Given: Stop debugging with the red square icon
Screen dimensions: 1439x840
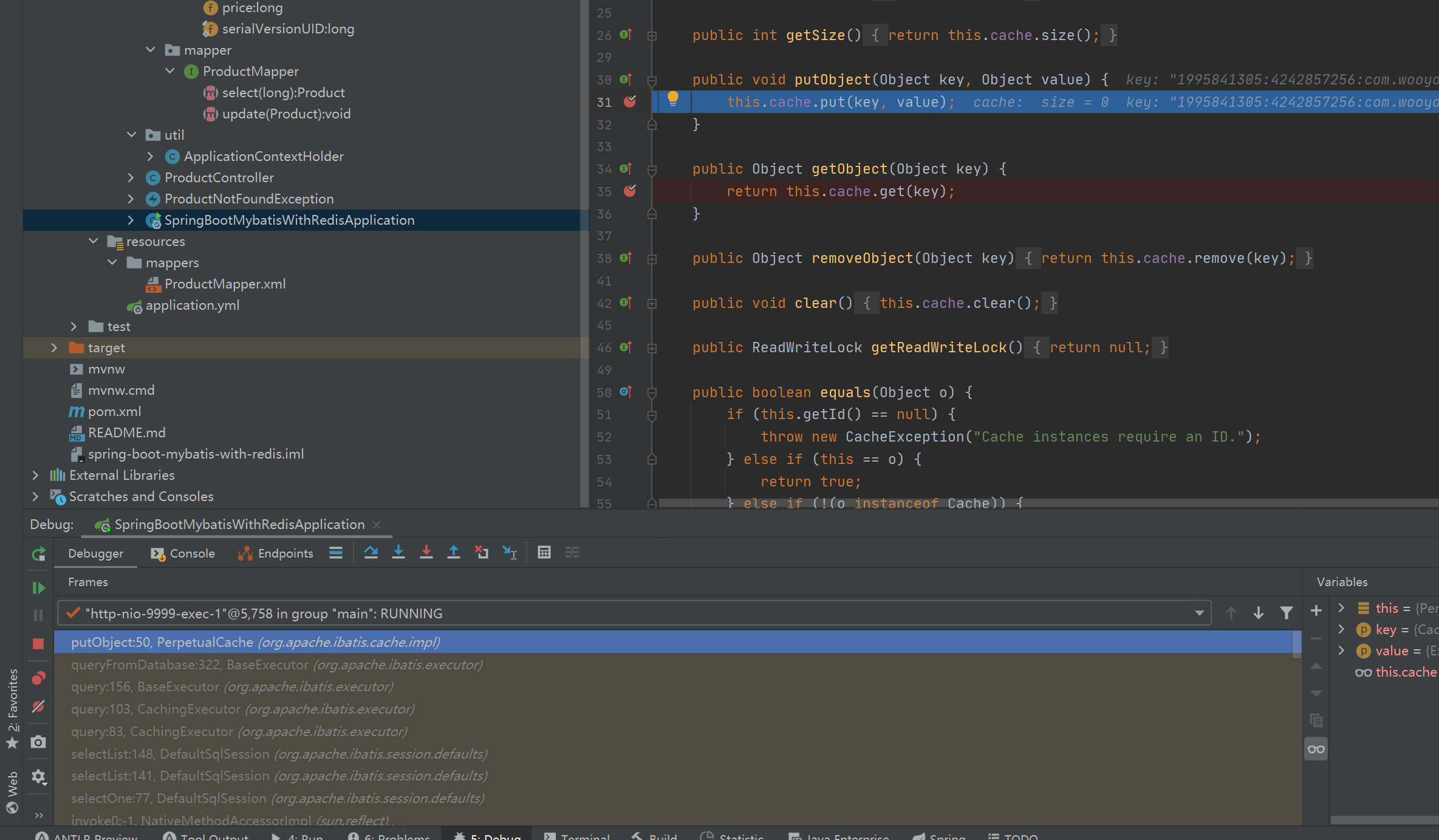Looking at the screenshot, I should [38, 644].
